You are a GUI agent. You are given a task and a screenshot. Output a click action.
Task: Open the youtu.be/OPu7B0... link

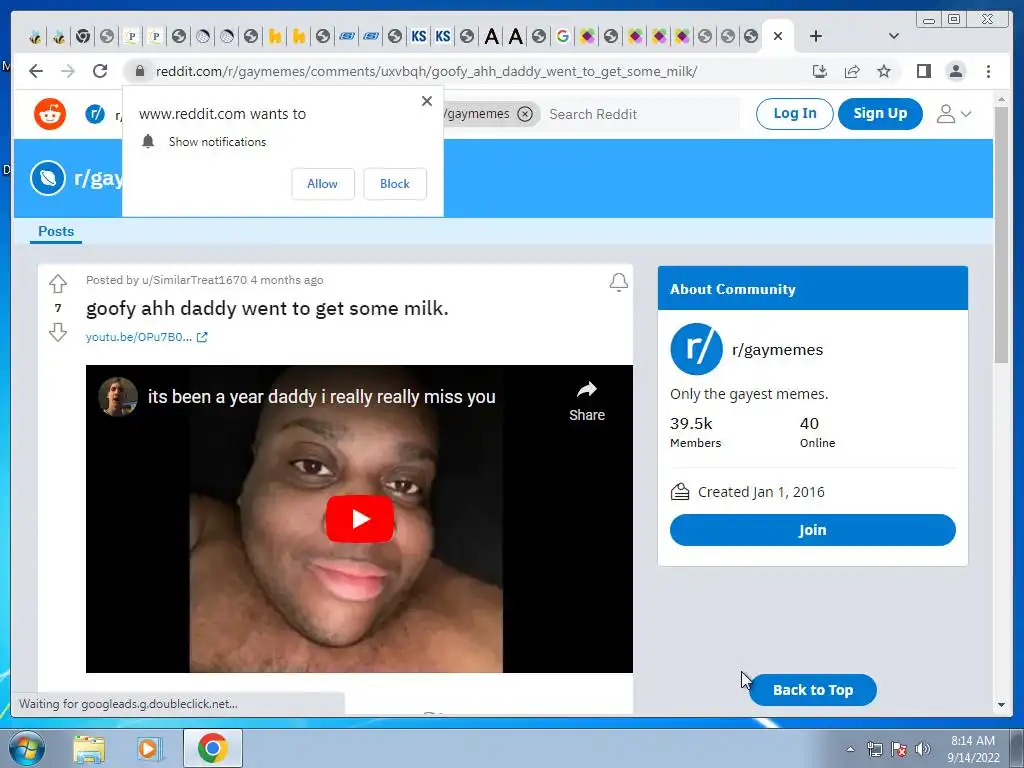(146, 337)
